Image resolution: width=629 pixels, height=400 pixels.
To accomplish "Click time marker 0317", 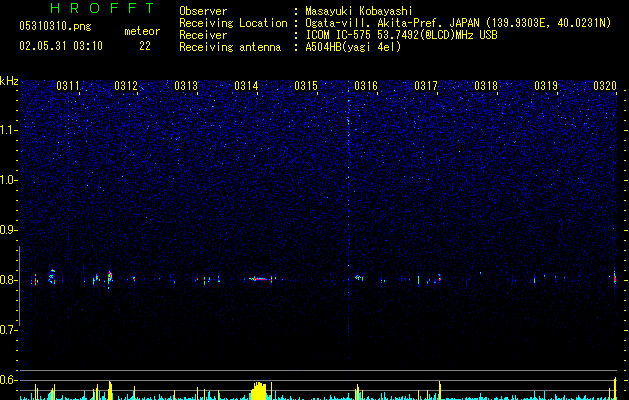I will point(426,85).
